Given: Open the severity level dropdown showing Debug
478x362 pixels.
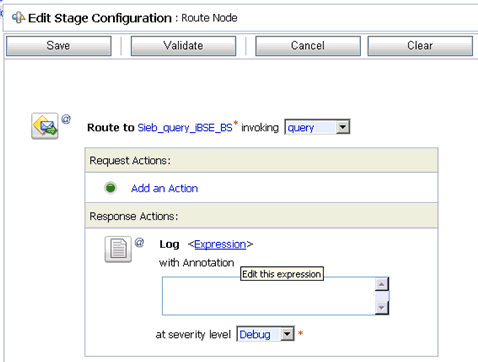Looking at the screenshot, I should click(265, 334).
